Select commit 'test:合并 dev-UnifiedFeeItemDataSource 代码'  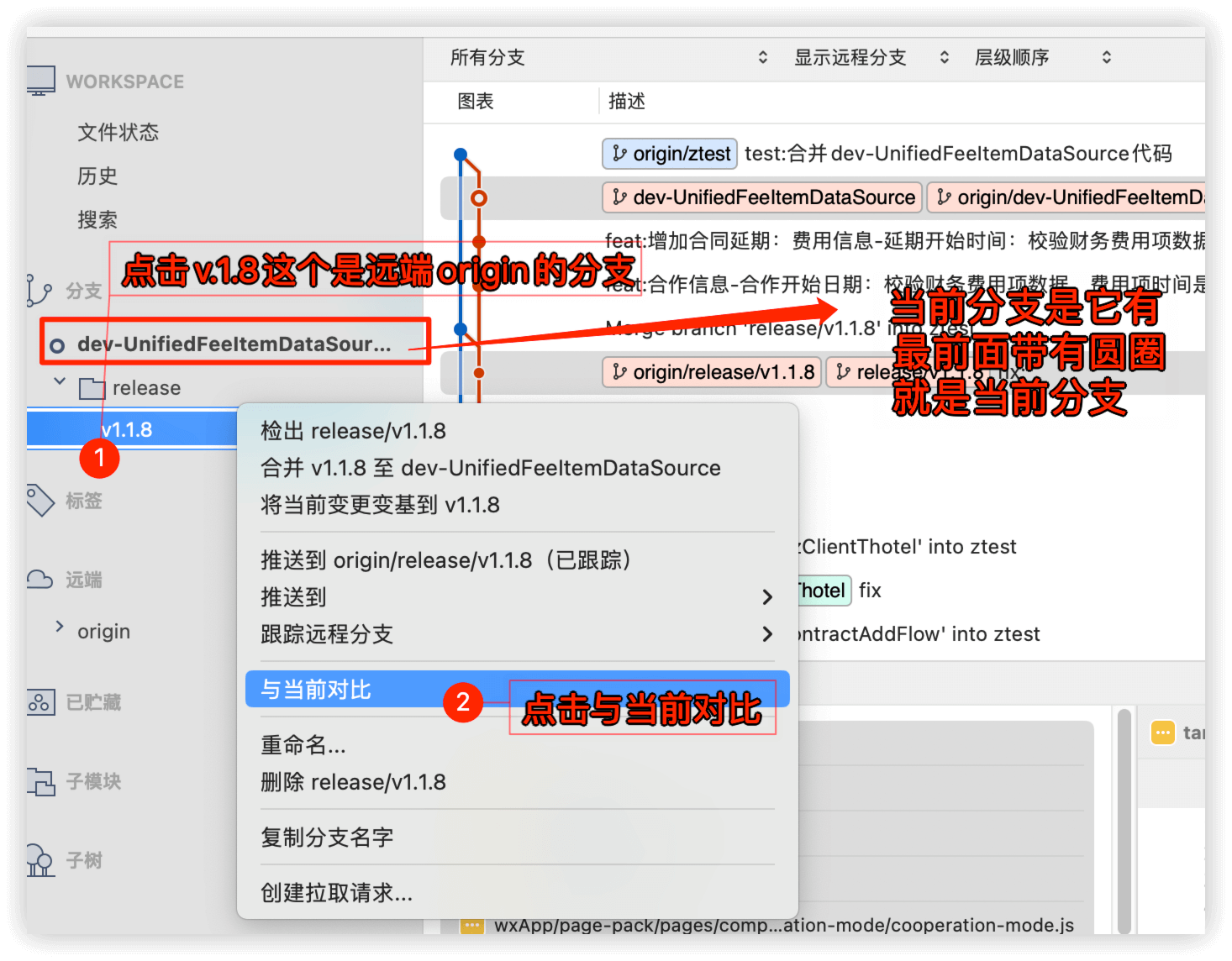point(958,154)
